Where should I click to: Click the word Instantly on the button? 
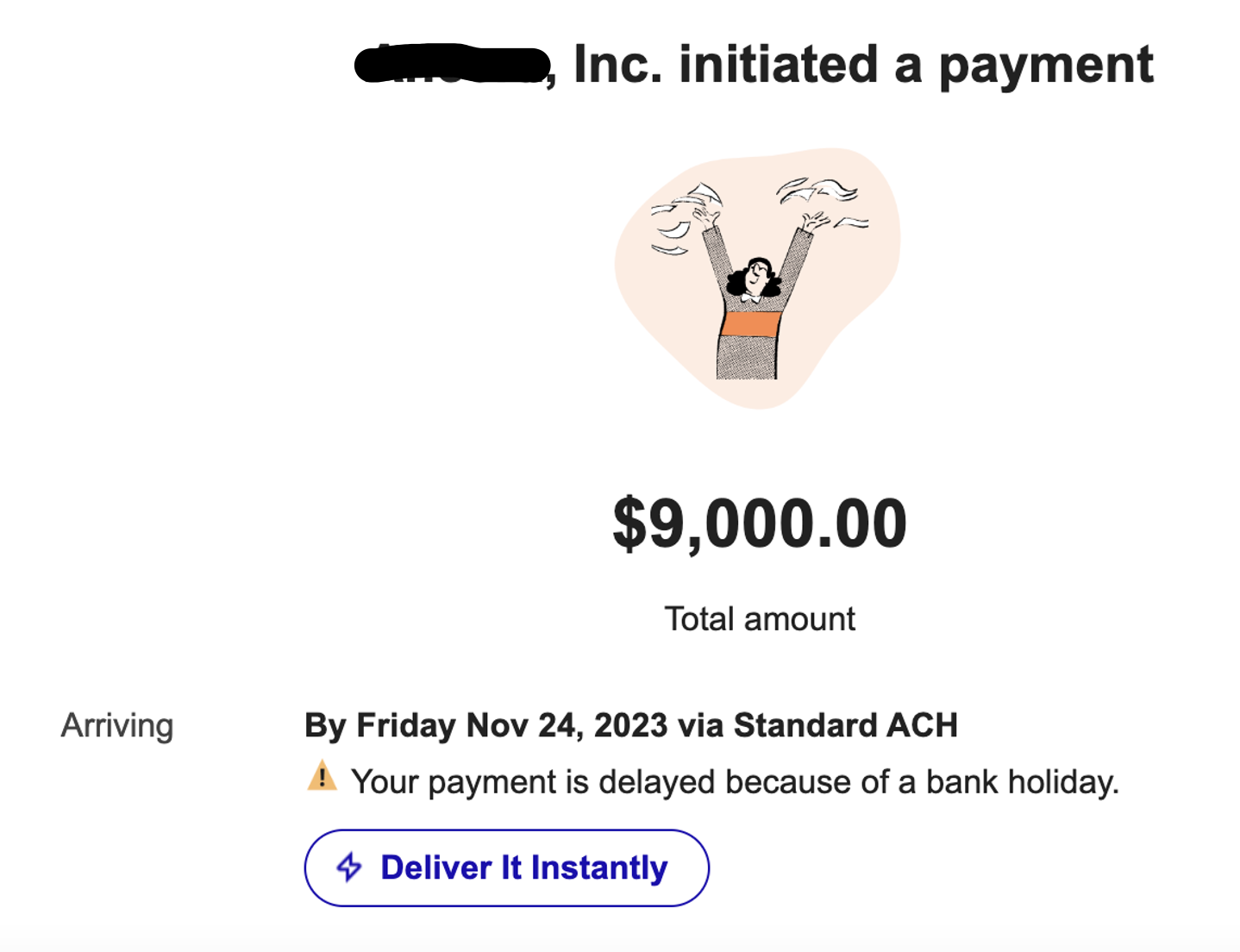[599, 868]
